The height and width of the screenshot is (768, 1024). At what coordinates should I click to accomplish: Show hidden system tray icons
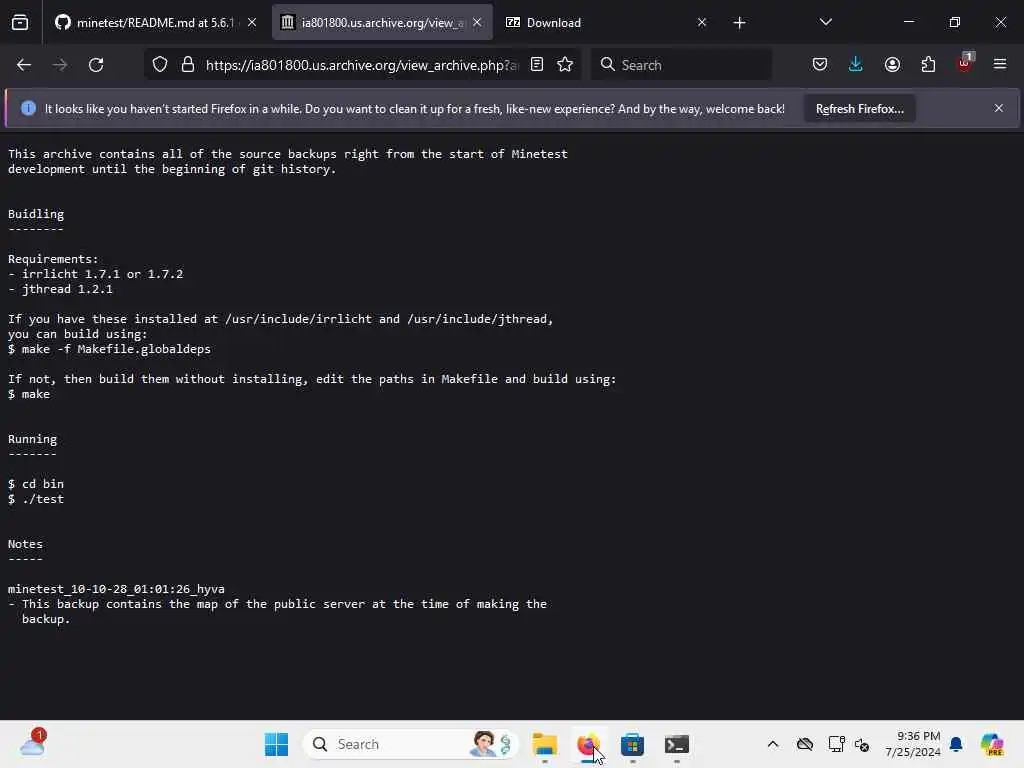pos(773,744)
